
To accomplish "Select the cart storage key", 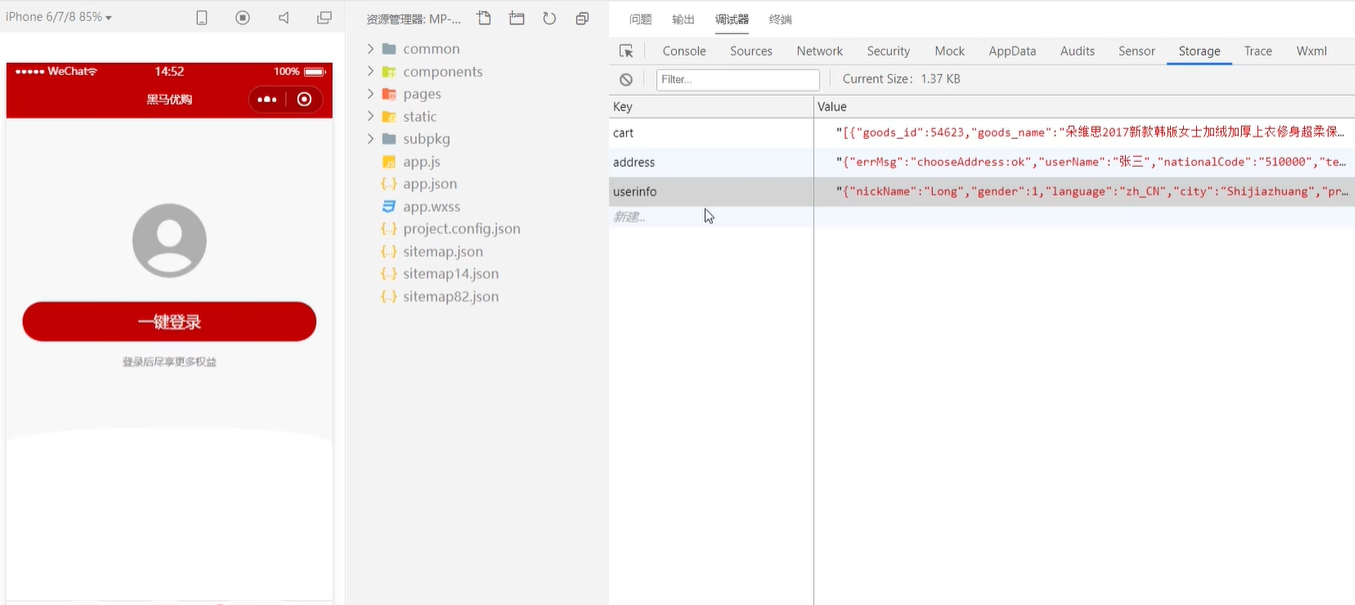I will (x=623, y=133).
